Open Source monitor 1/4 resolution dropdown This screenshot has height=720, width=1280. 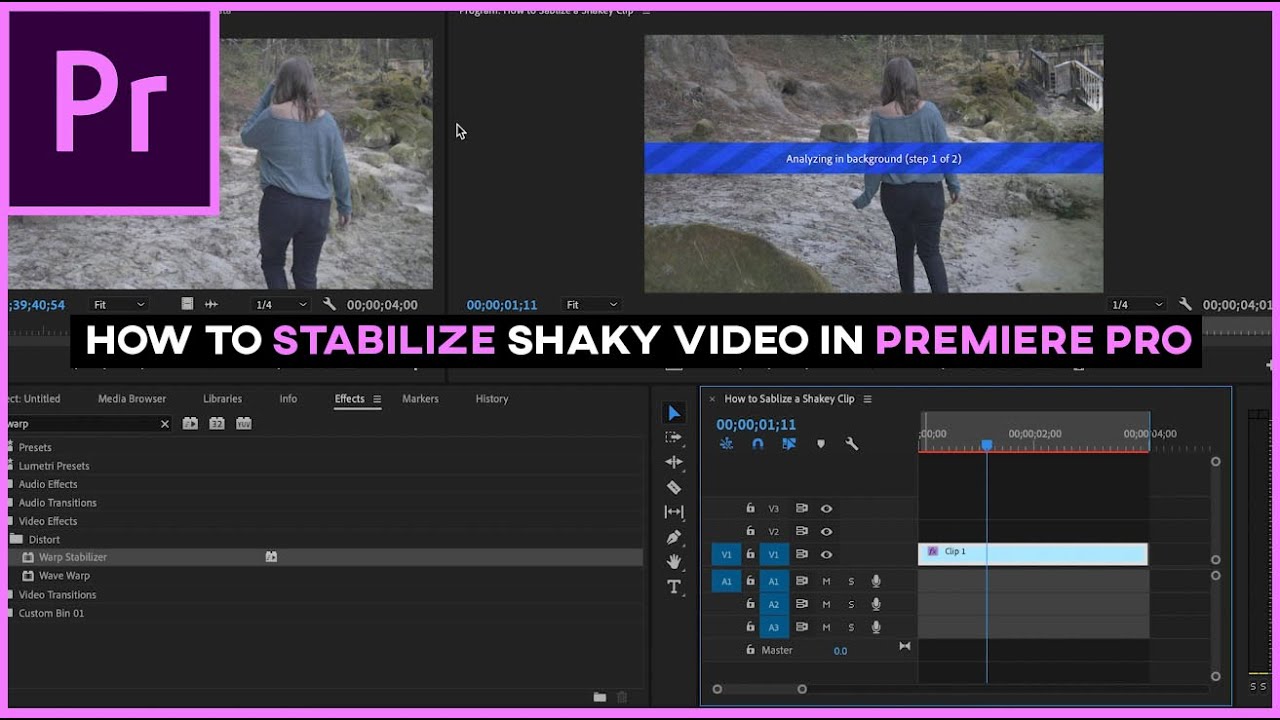pos(282,304)
